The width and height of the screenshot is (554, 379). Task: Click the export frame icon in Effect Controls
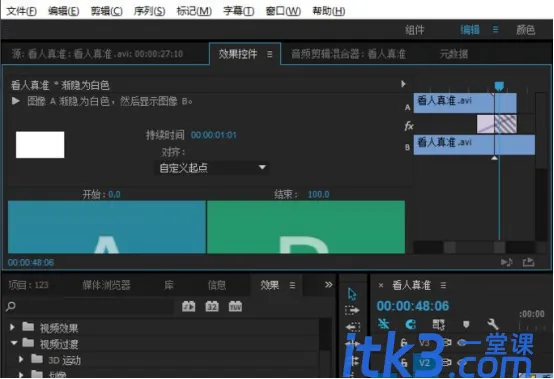[529, 262]
